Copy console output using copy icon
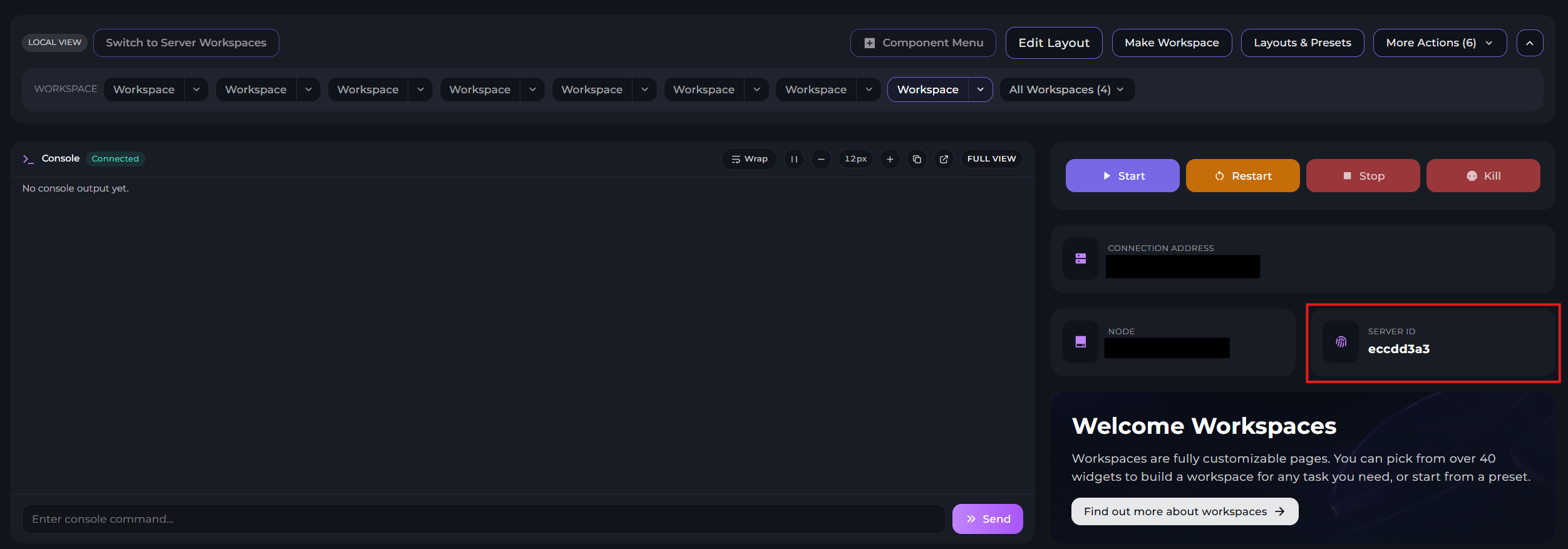Image resolution: width=1568 pixels, height=549 pixels. click(x=917, y=159)
